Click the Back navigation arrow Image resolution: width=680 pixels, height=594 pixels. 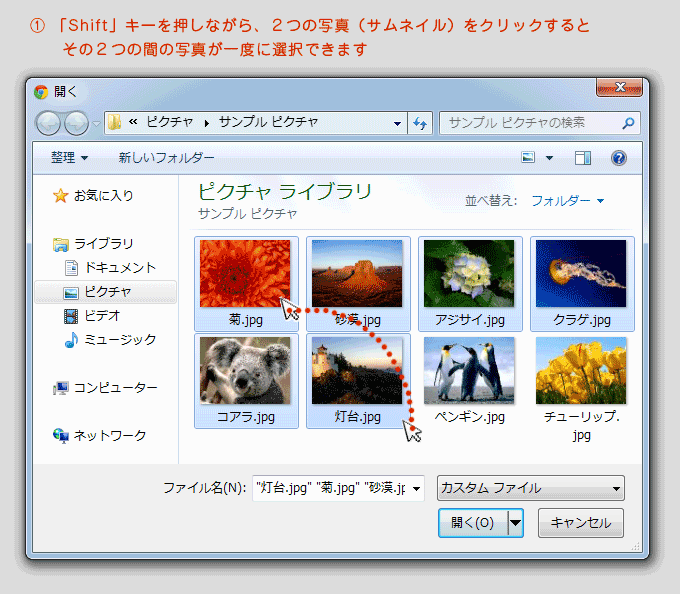click(x=48, y=124)
